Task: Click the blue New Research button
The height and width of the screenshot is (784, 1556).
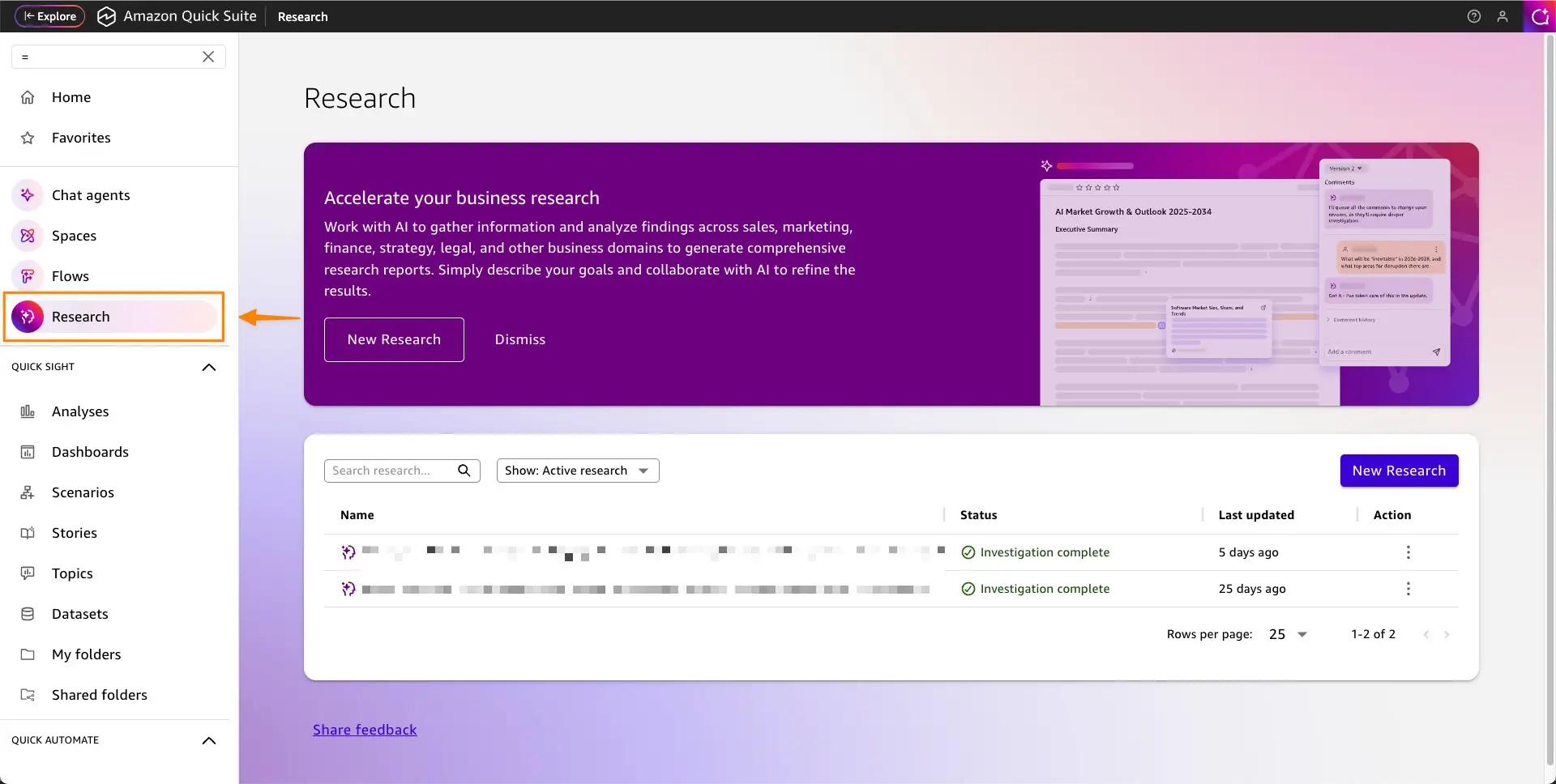Action: [x=1398, y=471]
